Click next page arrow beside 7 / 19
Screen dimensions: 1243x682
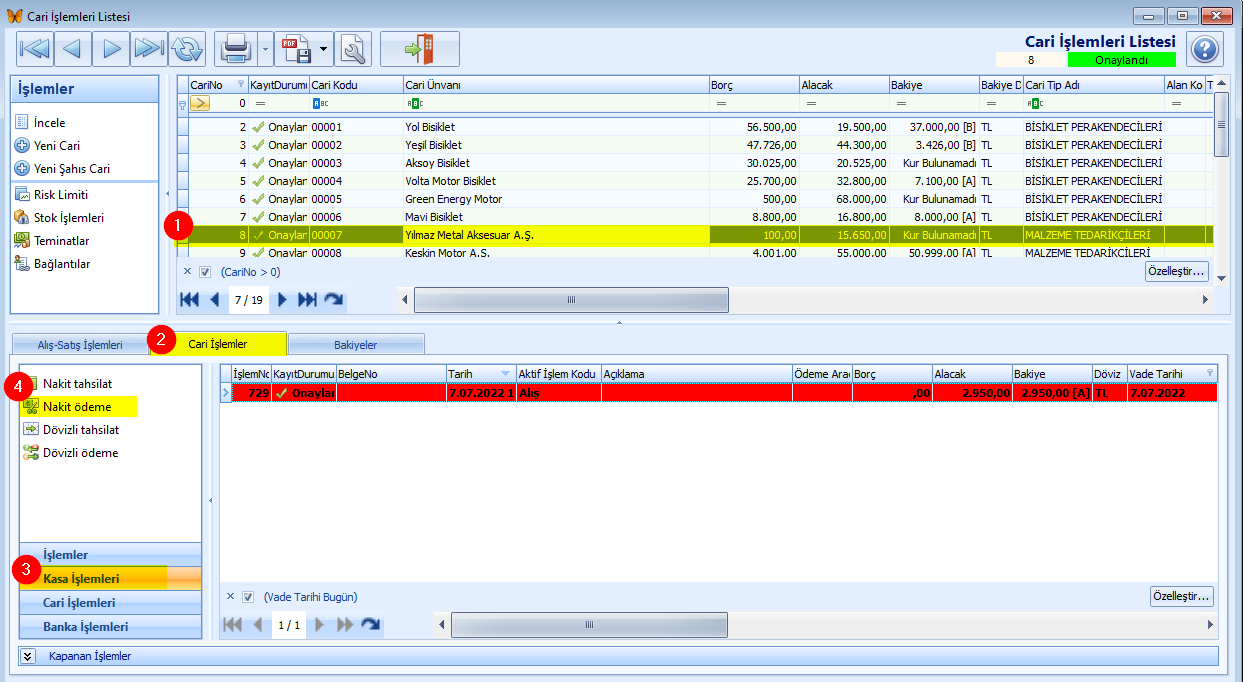282,299
